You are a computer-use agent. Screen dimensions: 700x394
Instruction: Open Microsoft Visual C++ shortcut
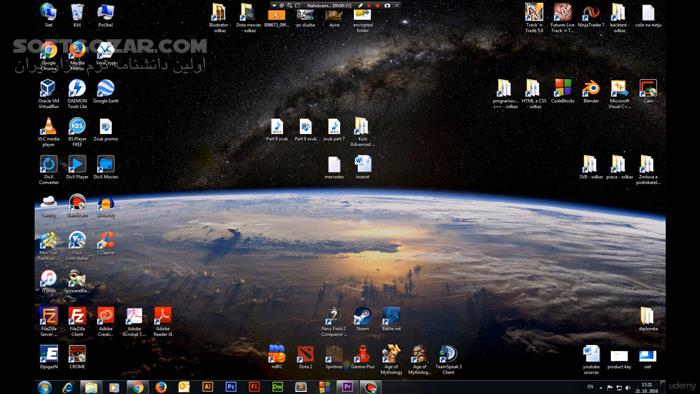619,93
